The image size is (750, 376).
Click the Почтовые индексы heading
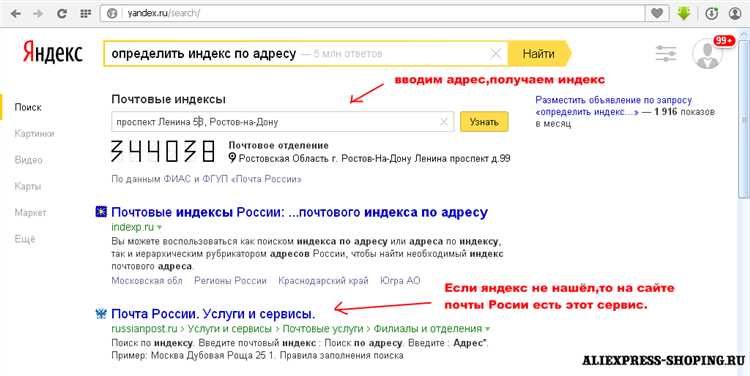[168, 100]
